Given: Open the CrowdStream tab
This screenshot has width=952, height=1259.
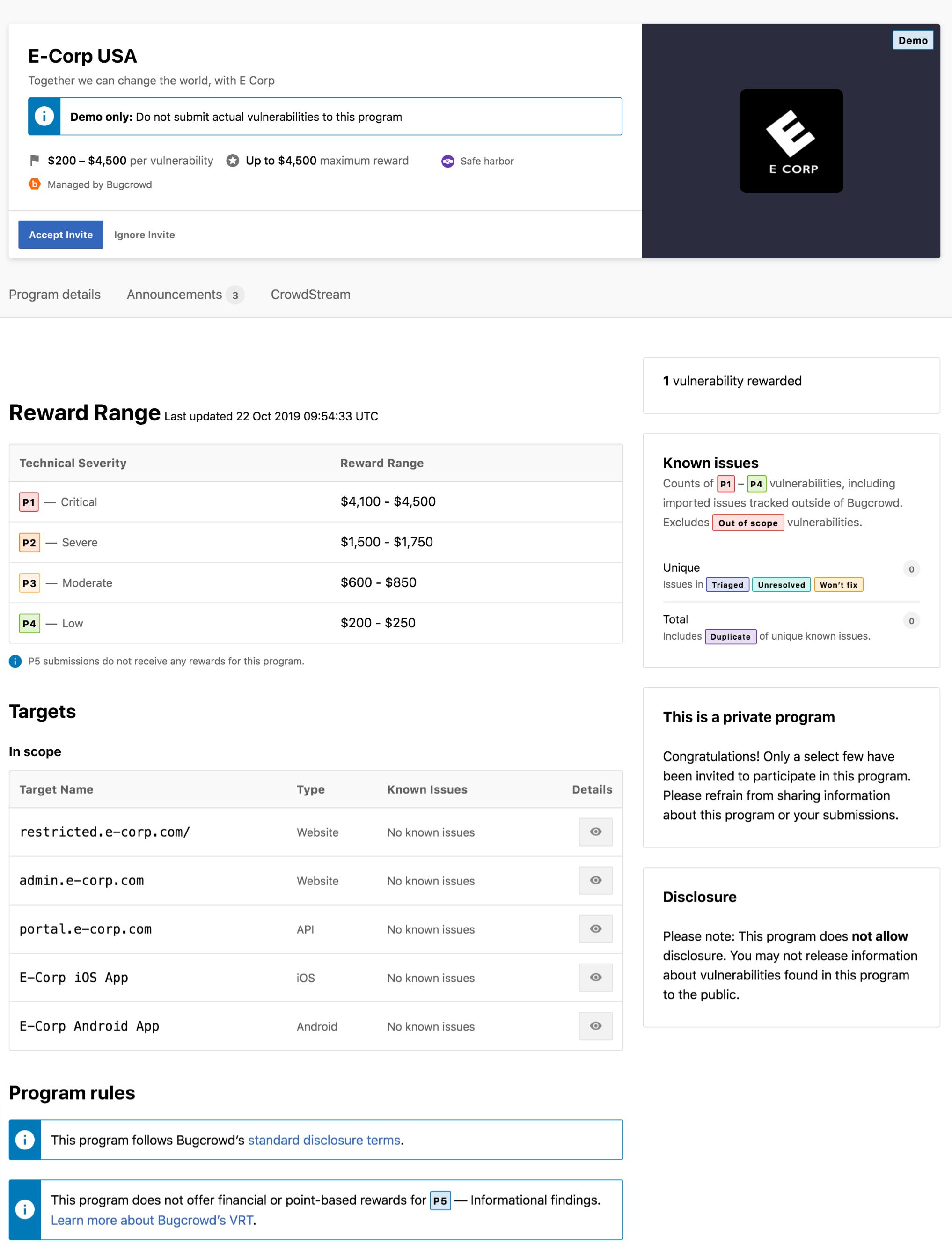Looking at the screenshot, I should (310, 294).
